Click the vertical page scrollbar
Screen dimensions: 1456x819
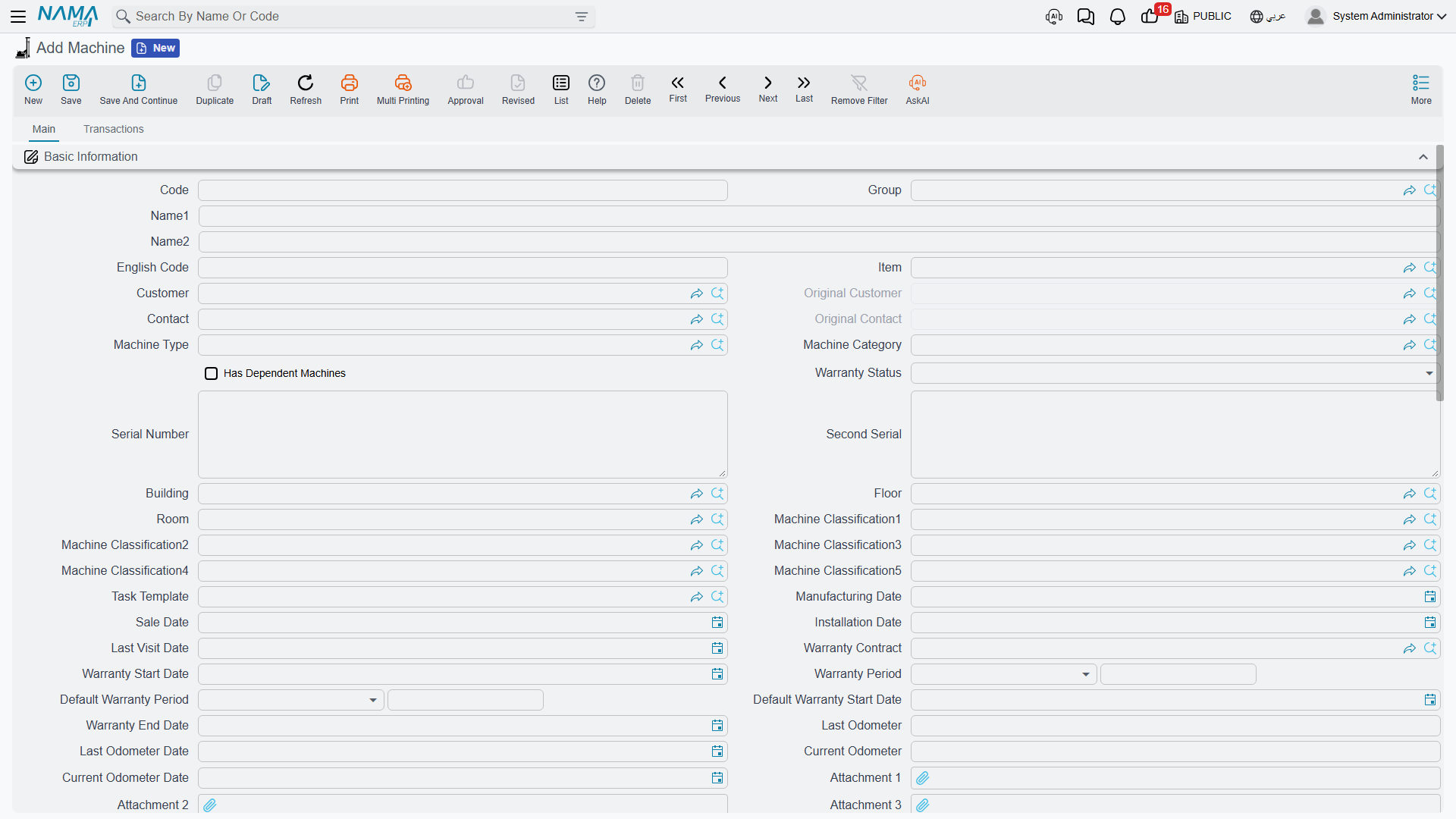[1439, 273]
